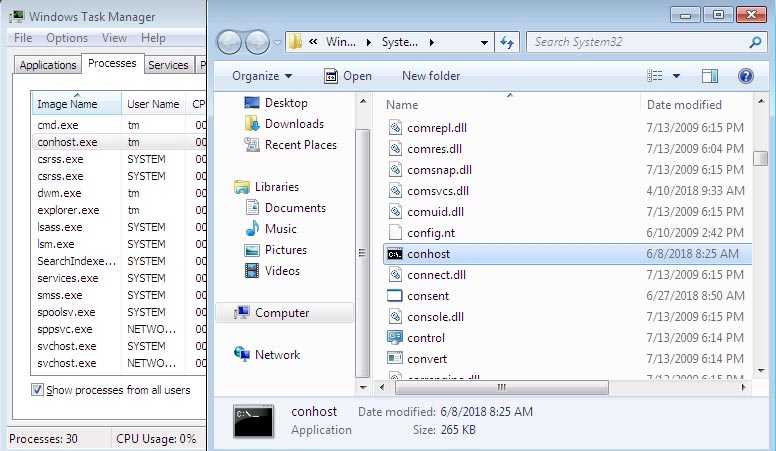Select Pictures in navigation pane

click(x=276, y=250)
